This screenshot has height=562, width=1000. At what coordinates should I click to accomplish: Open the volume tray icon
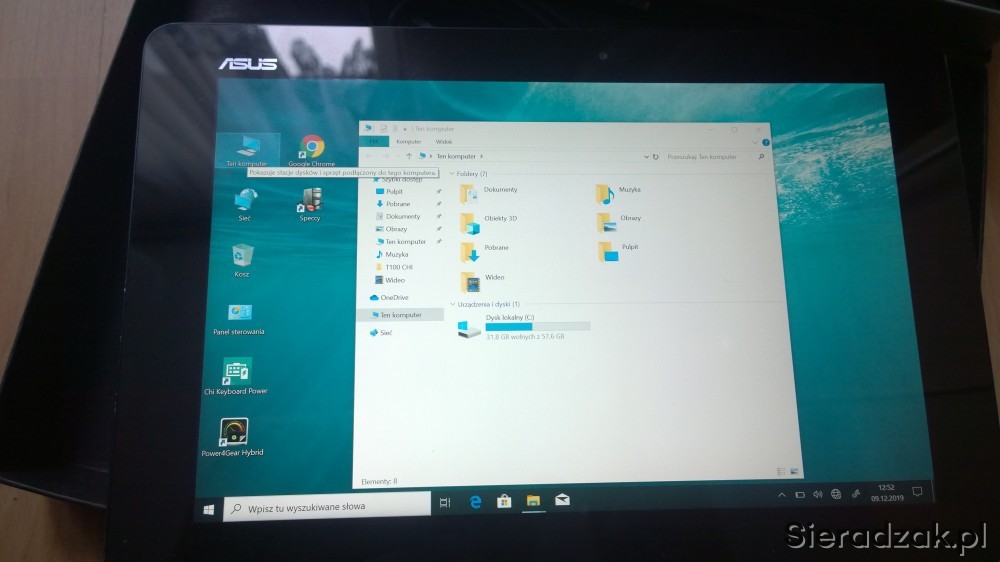point(818,495)
